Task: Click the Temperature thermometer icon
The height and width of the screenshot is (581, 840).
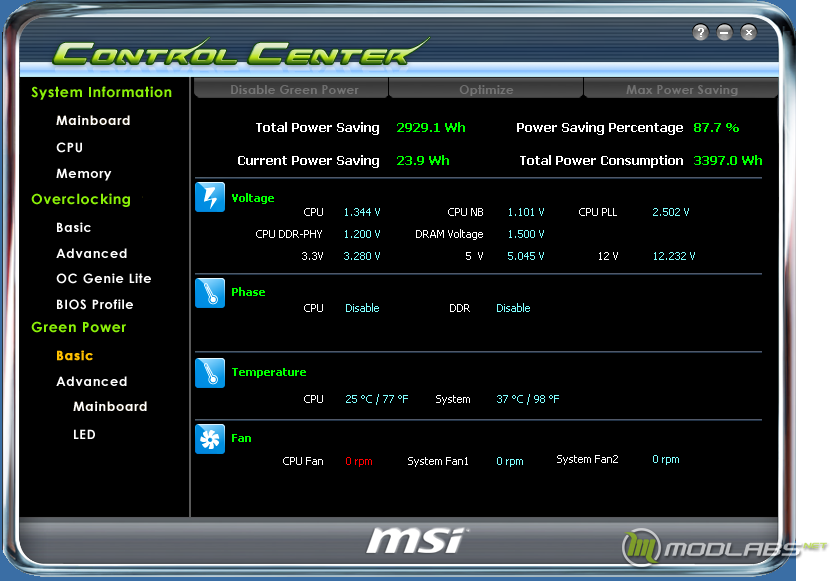Action: click(210, 373)
